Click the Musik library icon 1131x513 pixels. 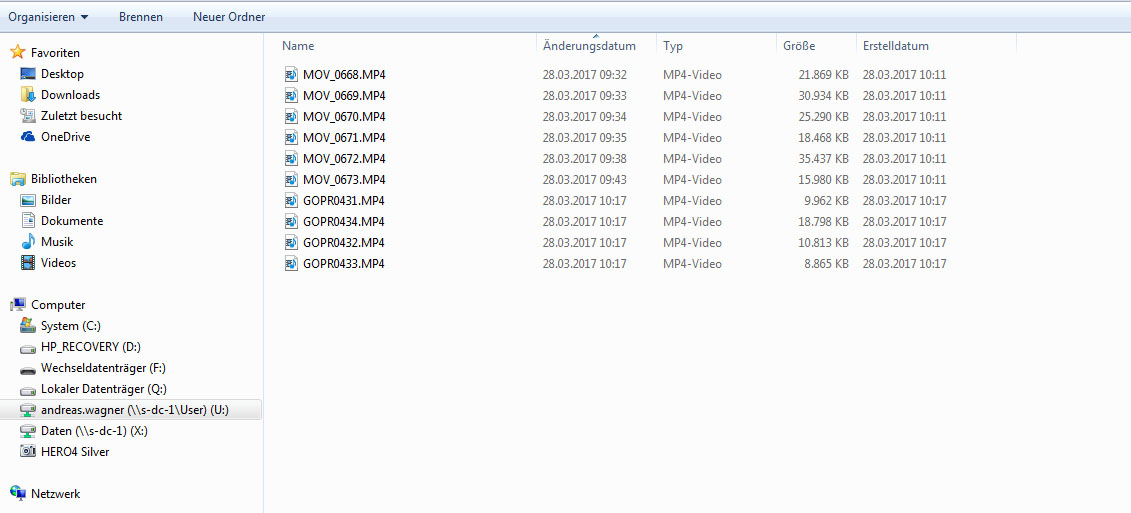coord(28,242)
